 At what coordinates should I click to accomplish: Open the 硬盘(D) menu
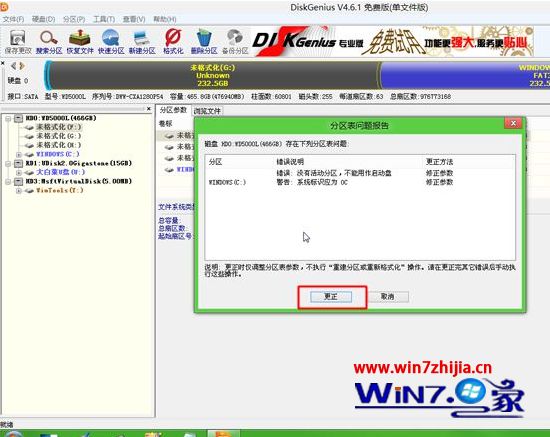tap(43, 19)
